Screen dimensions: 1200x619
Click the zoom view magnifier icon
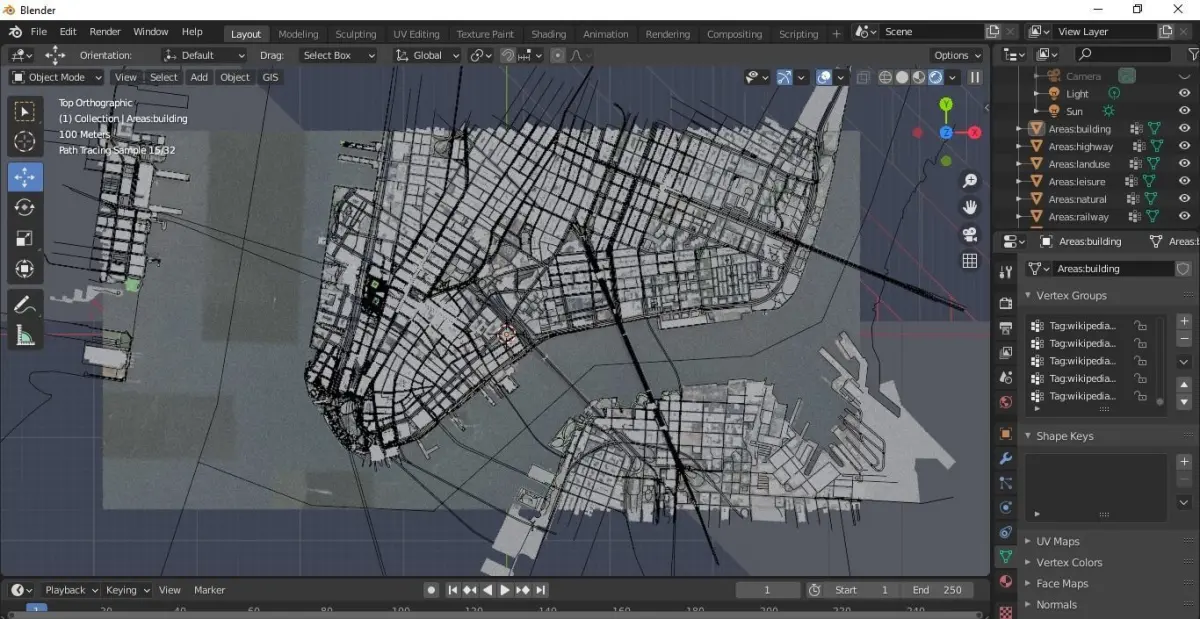click(969, 181)
